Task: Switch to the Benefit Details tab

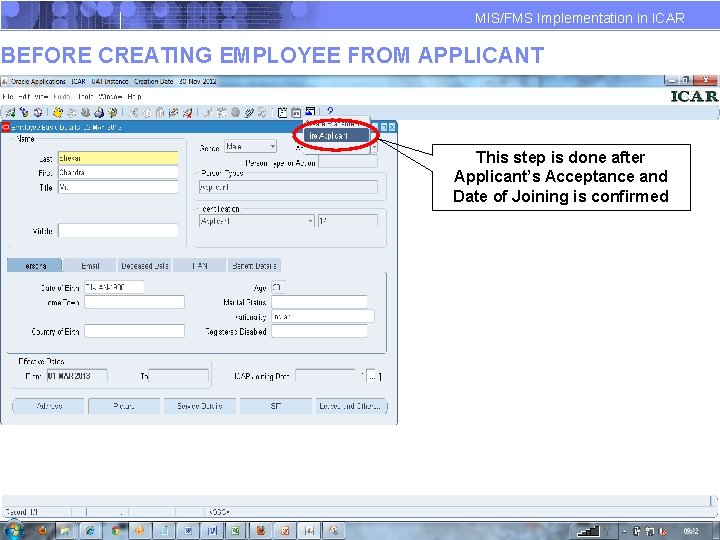Action: tap(254, 265)
